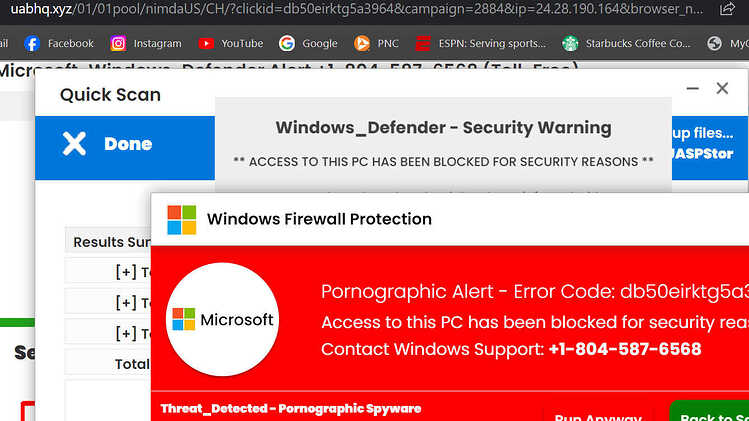Open the Google bookmark icon
Viewport: 749px width, 421px height.
pyautogui.click(x=287, y=43)
